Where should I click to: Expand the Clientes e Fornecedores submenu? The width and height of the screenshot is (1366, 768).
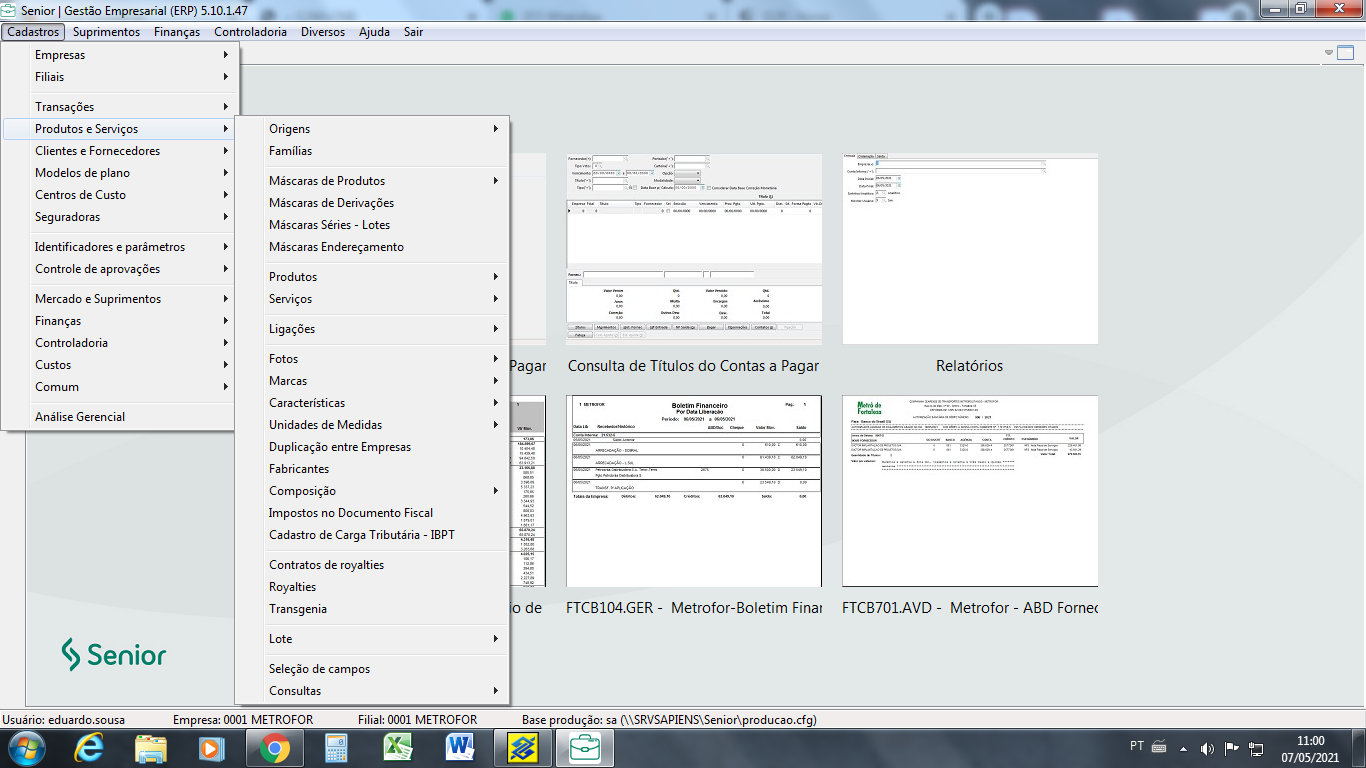(x=120, y=151)
